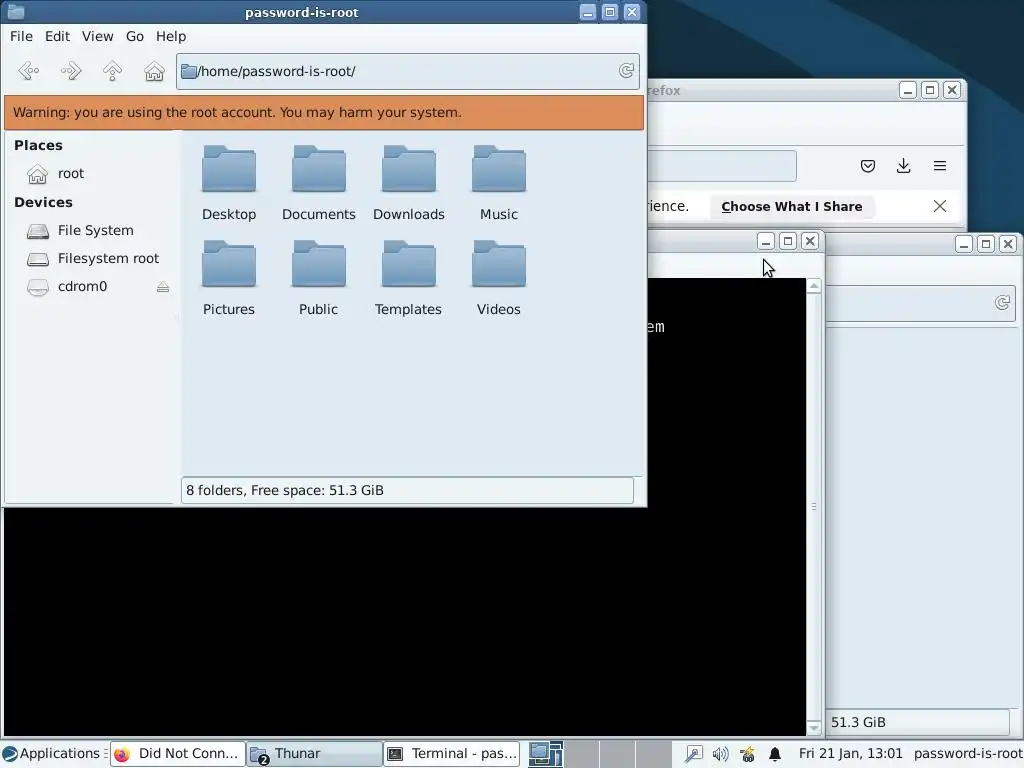Click the Firefox address bar
This screenshot has height=768, width=1024.
click(x=722, y=166)
